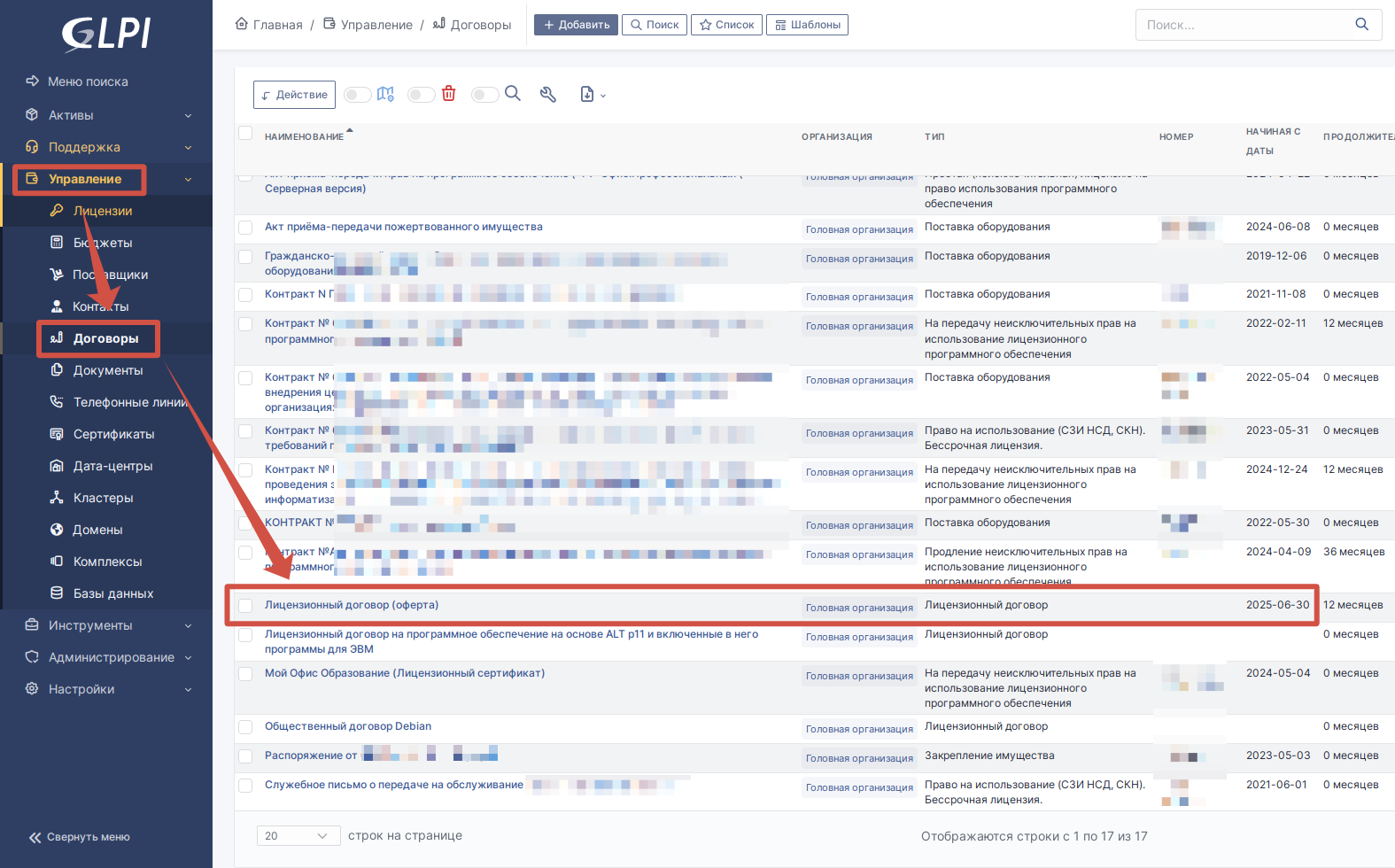Click the Действие button
Image resolution: width=1395 pixels, height=868 pixels.
pos(294,95)
